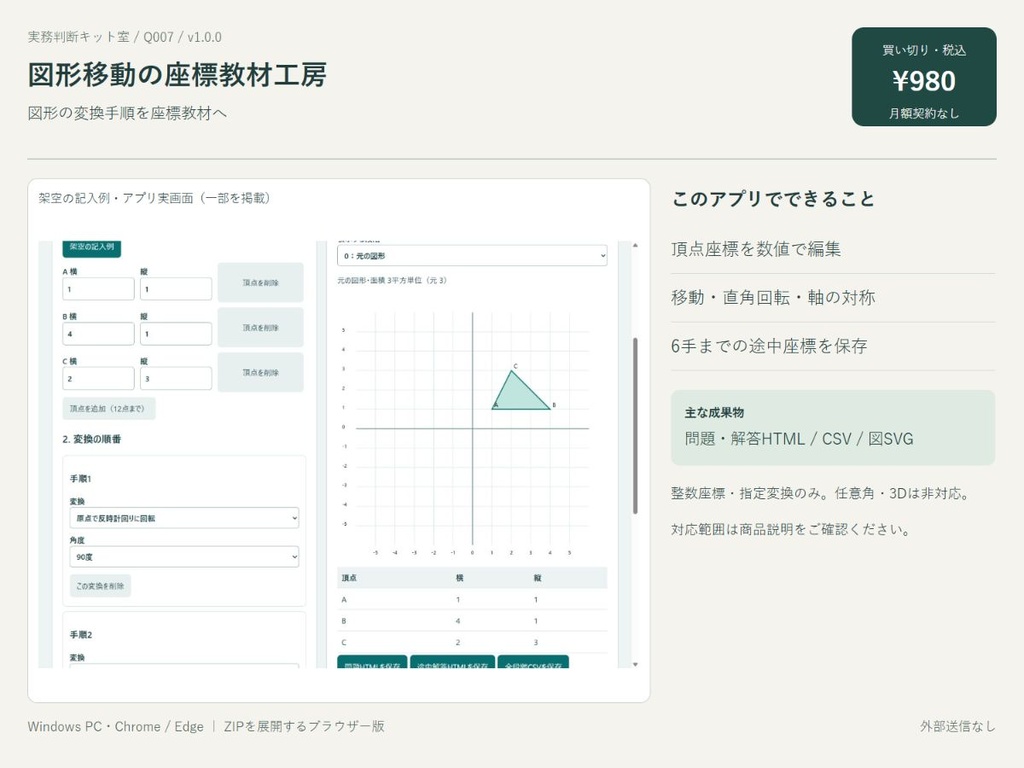Click the B 縦 coordinate input
The image size is (1024, 768).
(x=176, y=334)
